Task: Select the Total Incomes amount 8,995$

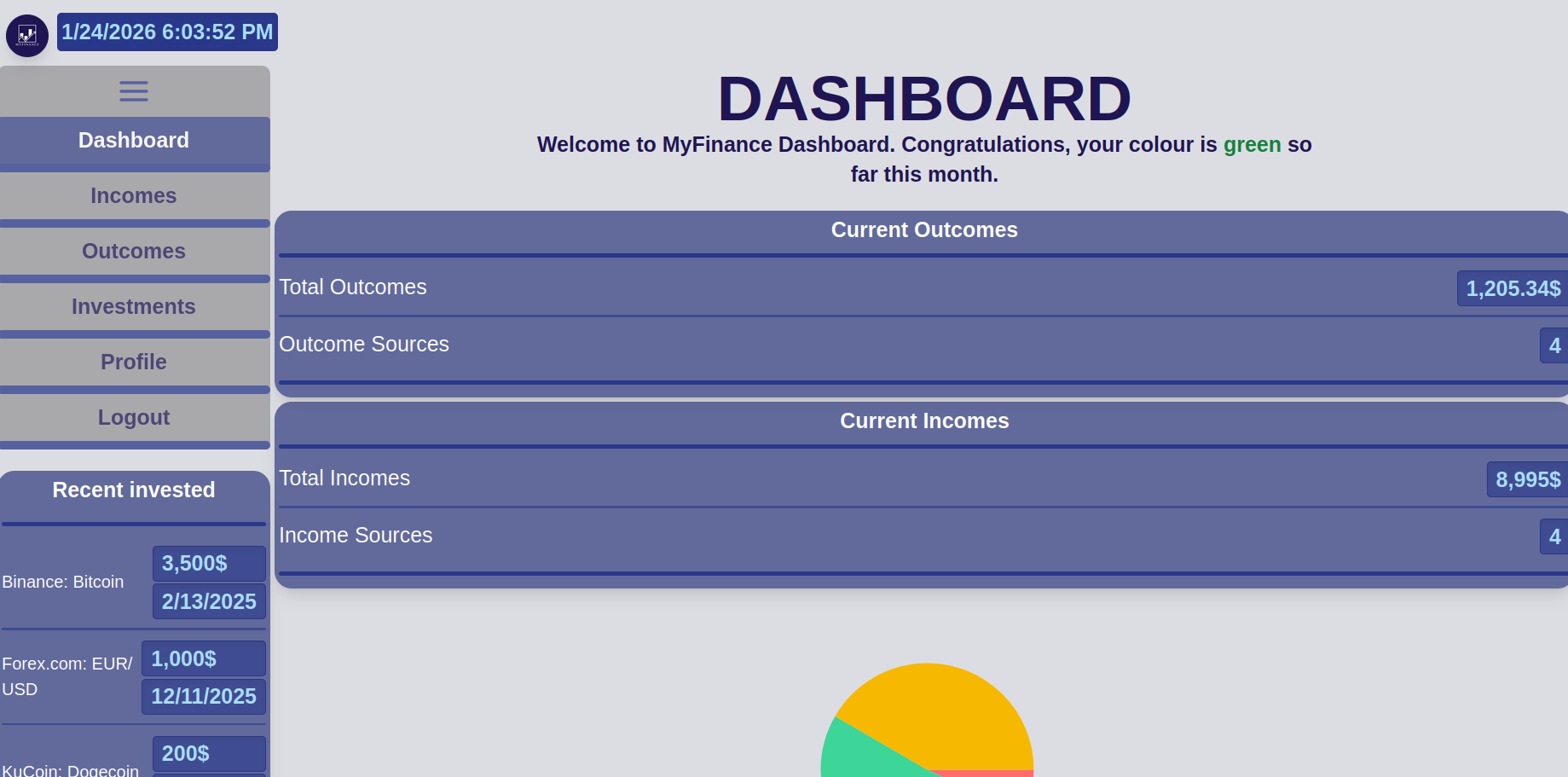Action: (x=1527, y=480)
